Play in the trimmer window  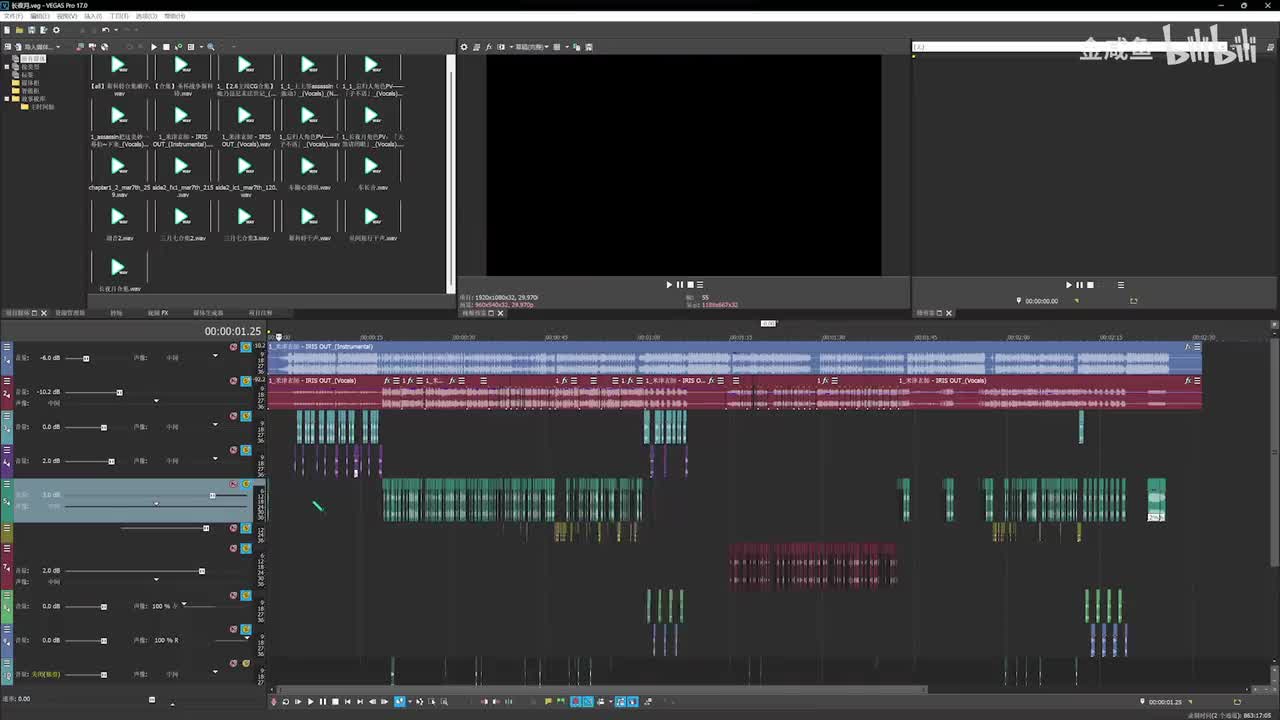1069,285
